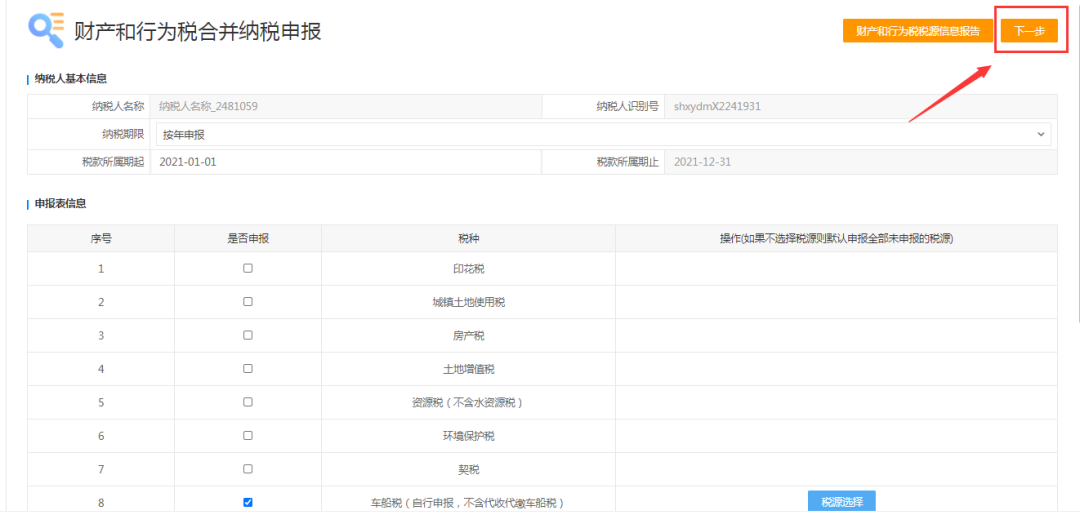Click the 税款所属期止 field 2021-12-31
This screenshot has height=515, width=1080.
click(861, 162)
